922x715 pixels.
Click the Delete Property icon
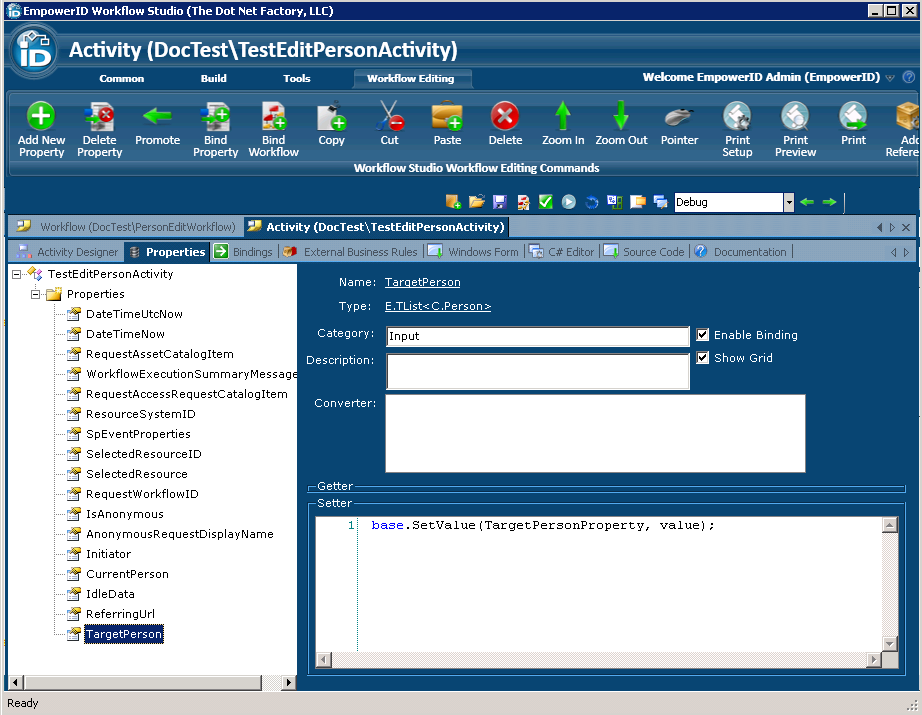pyautogui.click(x=99, y=117)
